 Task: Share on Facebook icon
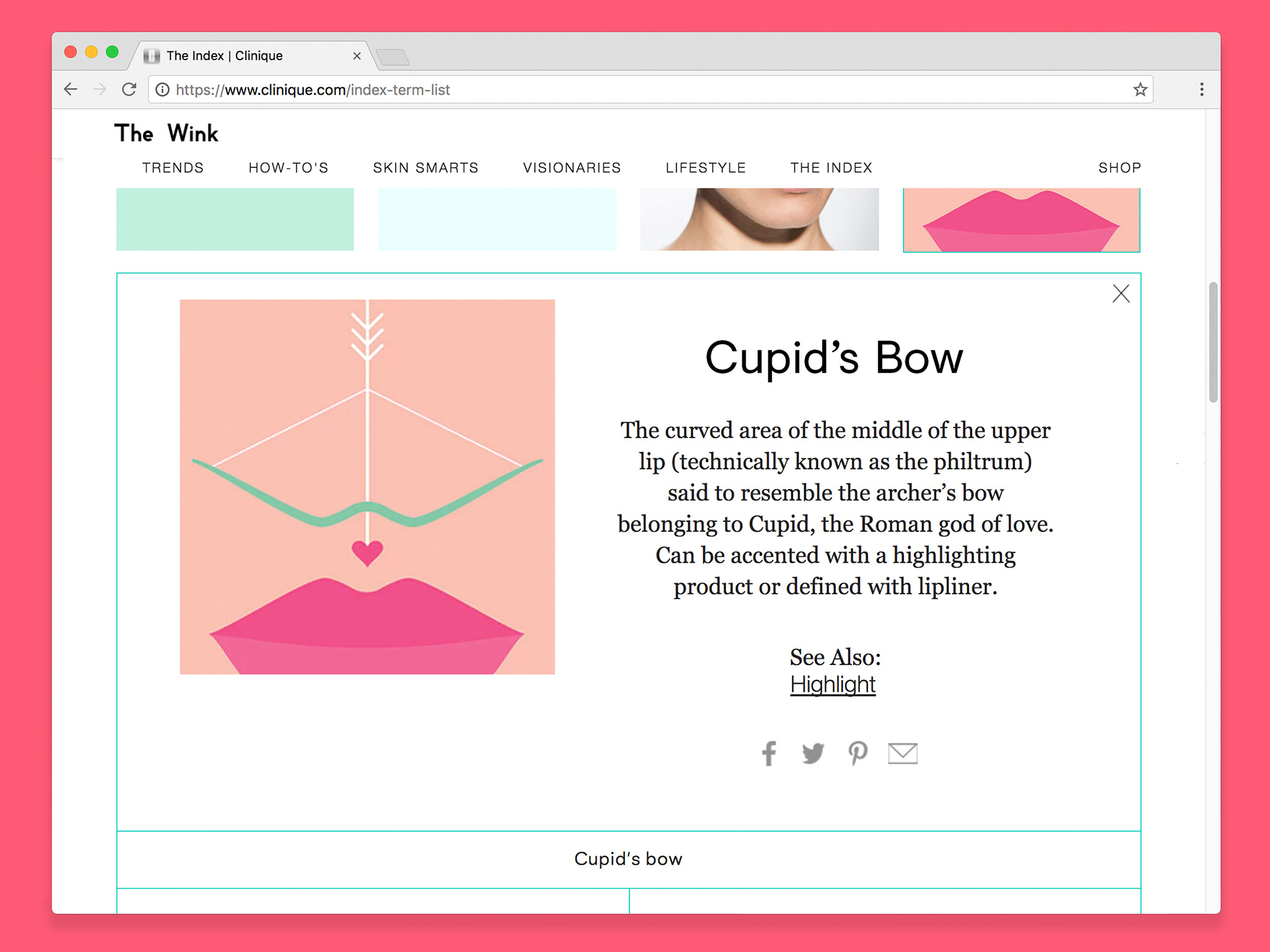point(769,753)
